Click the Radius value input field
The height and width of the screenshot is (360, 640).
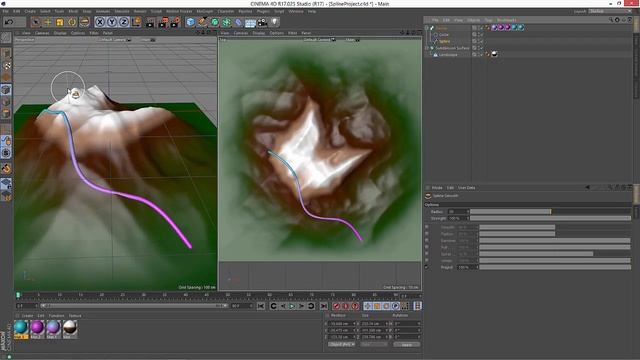coord(458,211)
